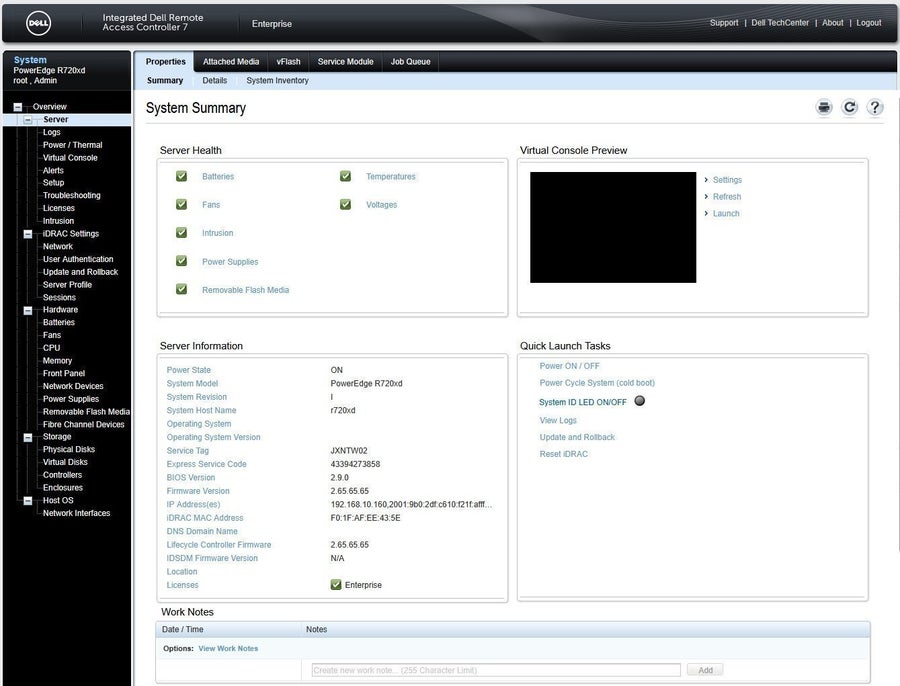Open View Work Notes link

click(228, 648)
